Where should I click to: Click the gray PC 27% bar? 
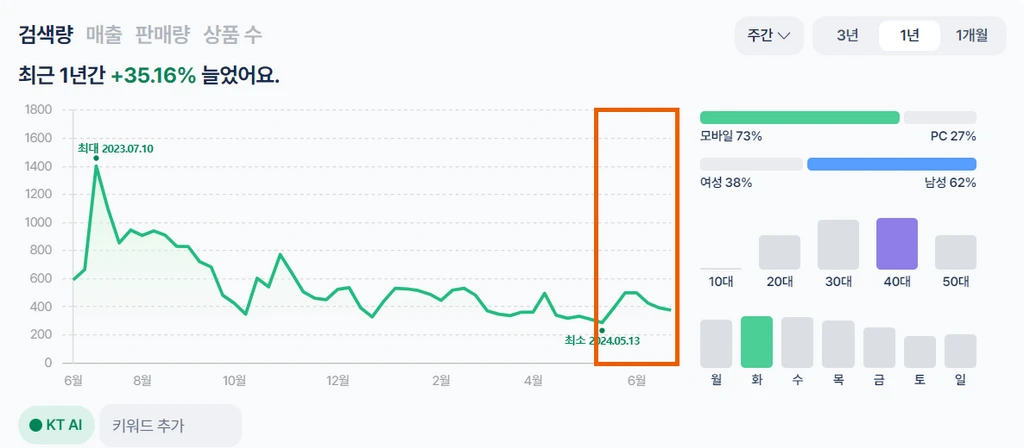point(940,118)
